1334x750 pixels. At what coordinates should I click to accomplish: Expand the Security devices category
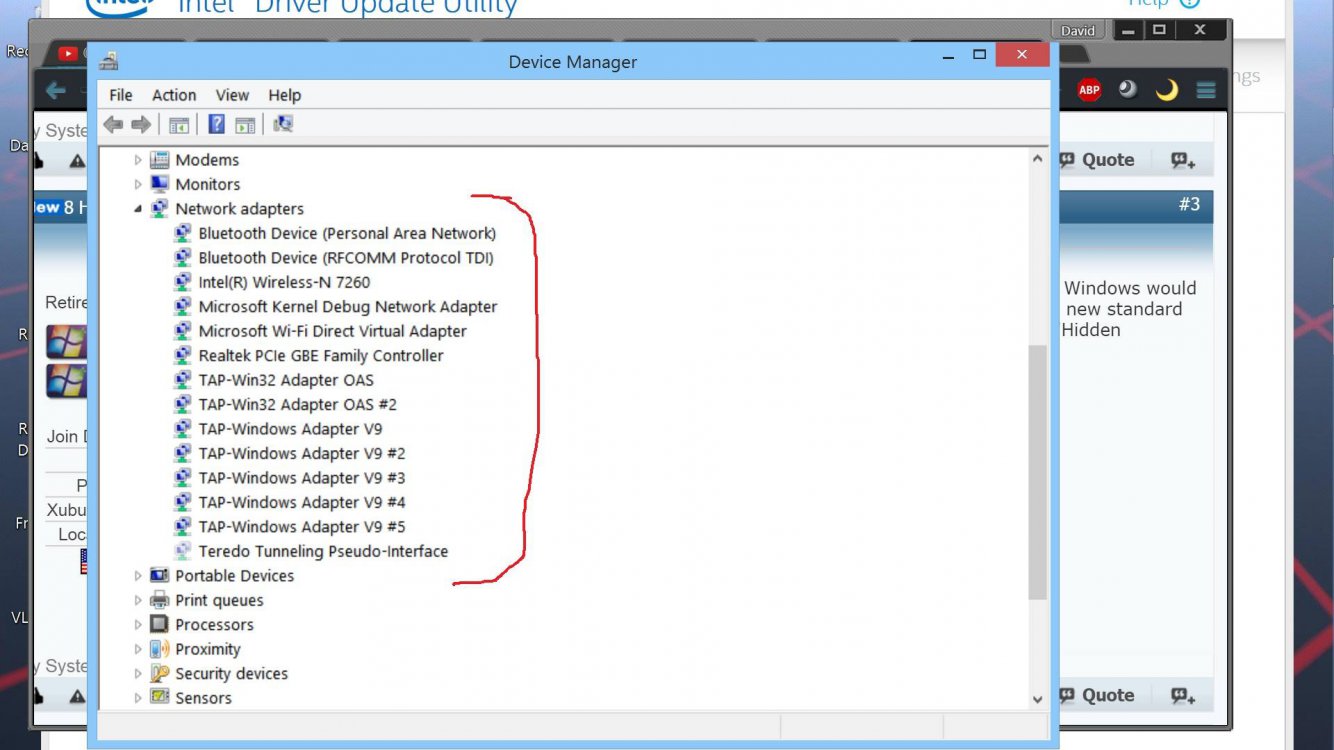click(x=137, y=673)
